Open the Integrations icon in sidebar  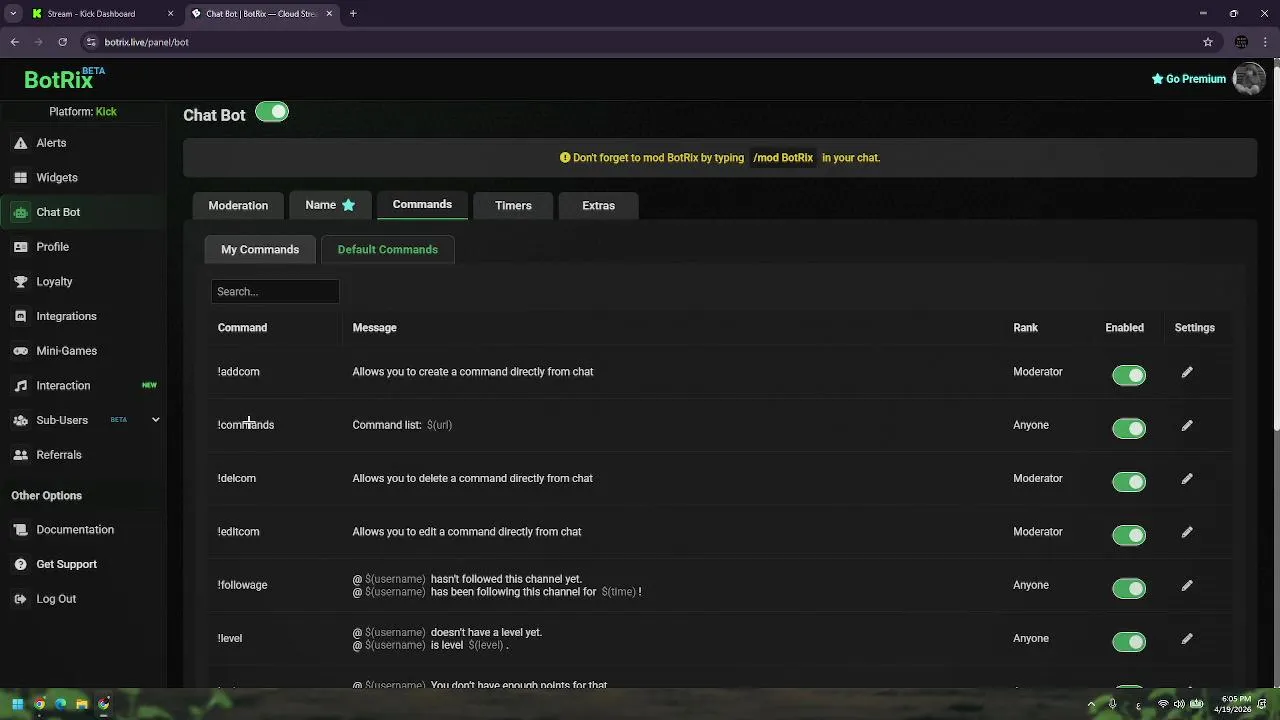(x=20, y=316)
